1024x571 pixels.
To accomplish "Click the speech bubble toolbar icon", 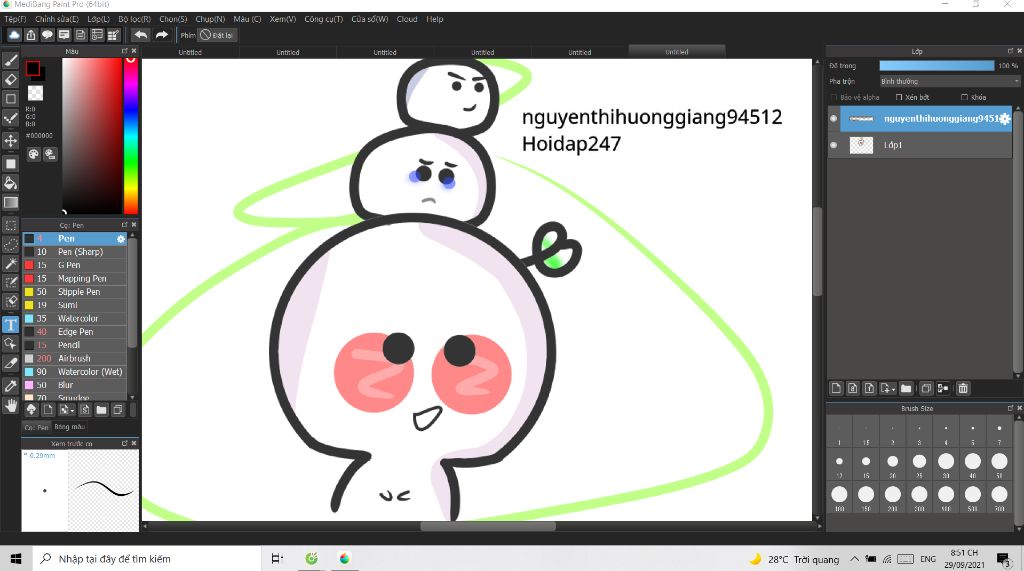I will click(x=47, y=35).
